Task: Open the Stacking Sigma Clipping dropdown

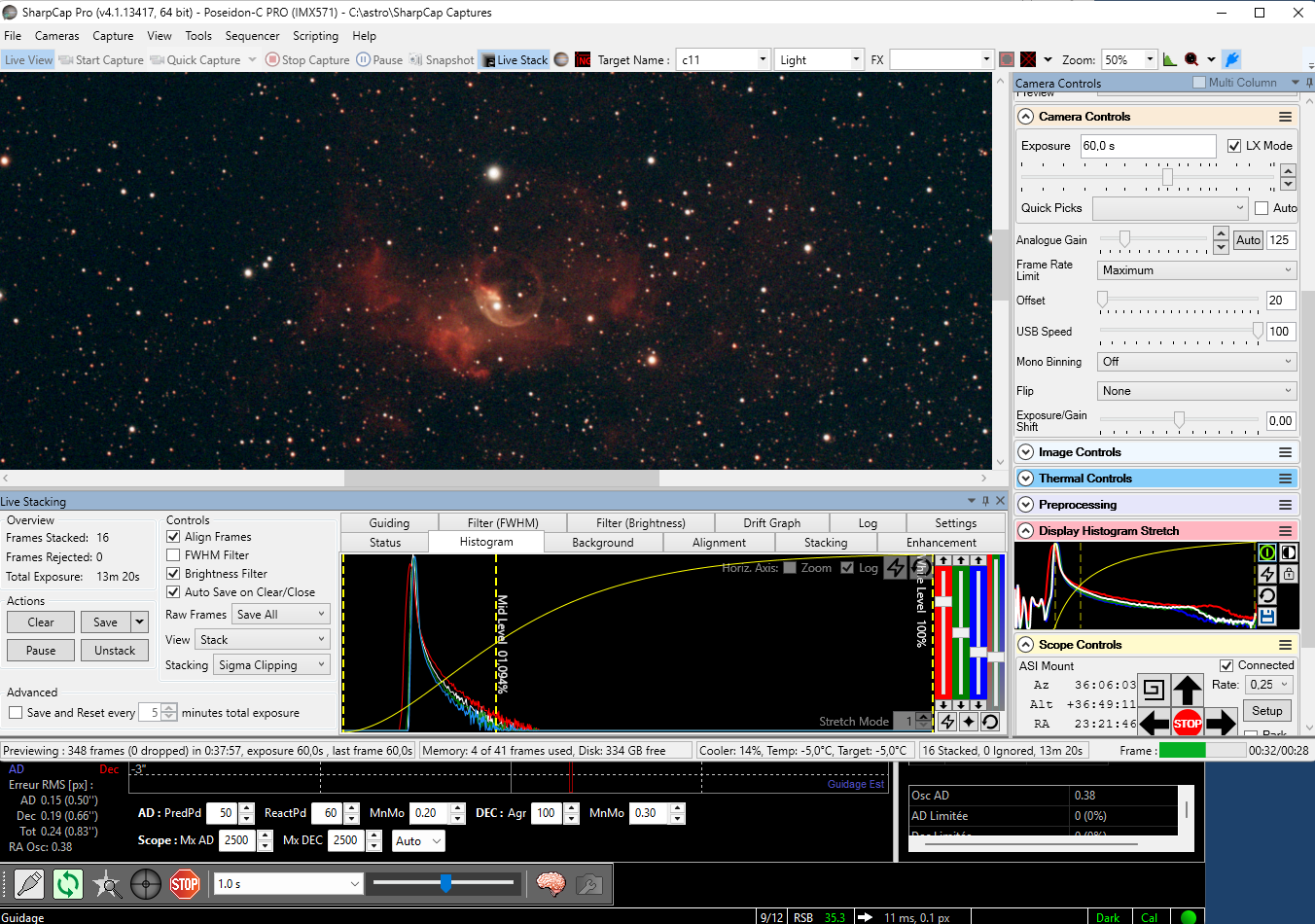Action: coord(271,665)
